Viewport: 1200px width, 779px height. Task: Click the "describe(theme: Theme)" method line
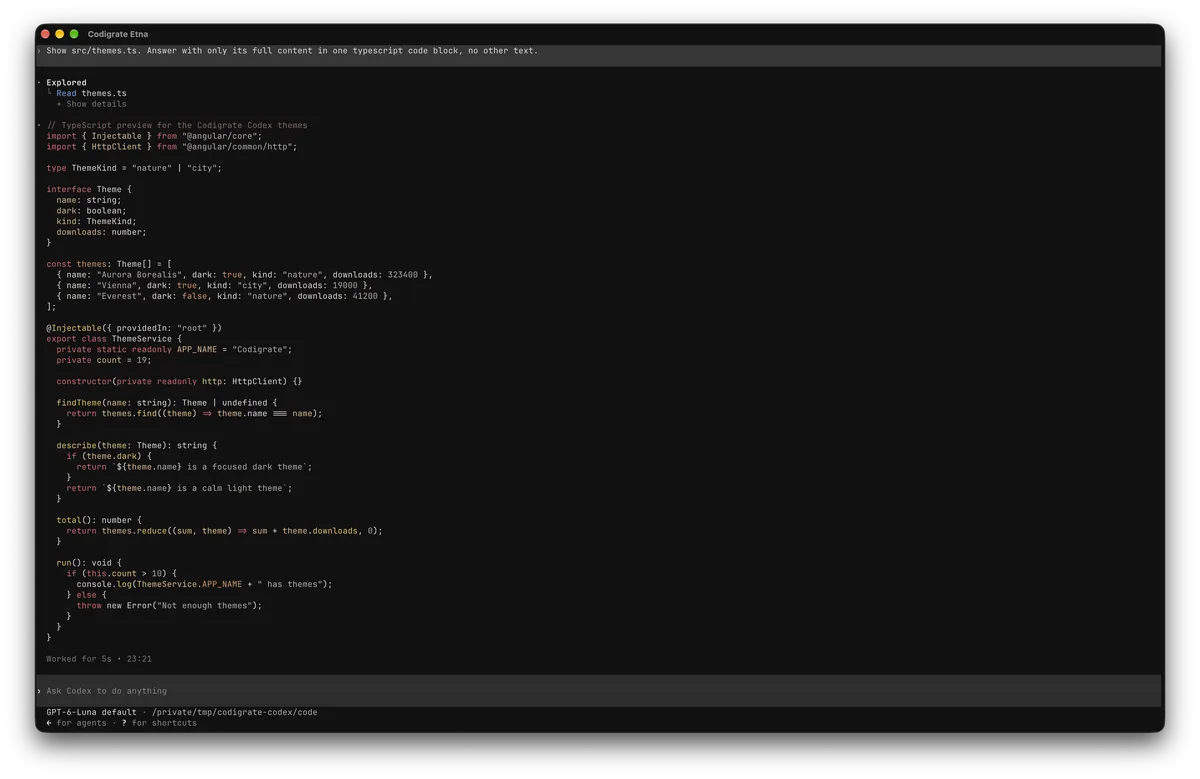[137, 446]
